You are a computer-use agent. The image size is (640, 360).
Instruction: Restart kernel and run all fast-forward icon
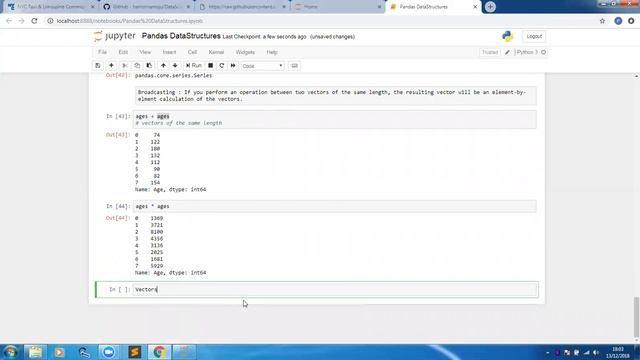pos(233,66)
